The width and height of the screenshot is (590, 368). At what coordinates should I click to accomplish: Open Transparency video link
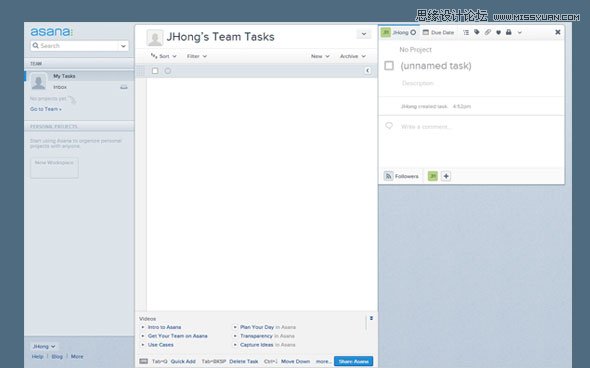(x=256, y=336)
